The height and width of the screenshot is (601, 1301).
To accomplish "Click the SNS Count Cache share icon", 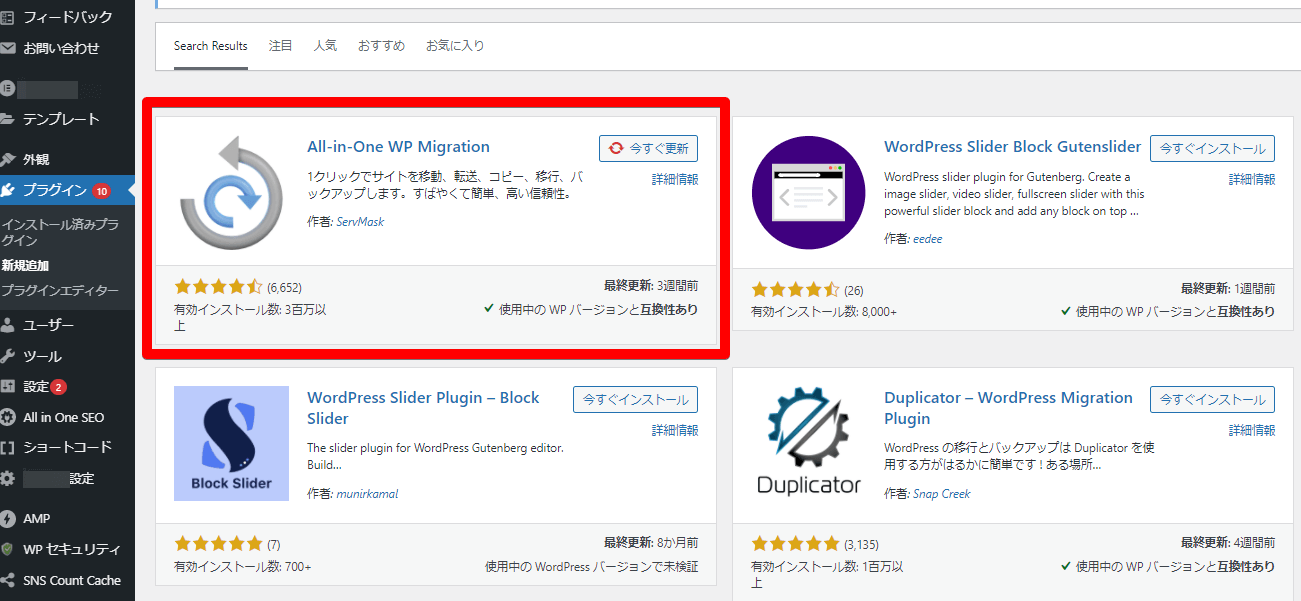I will 8,580.
